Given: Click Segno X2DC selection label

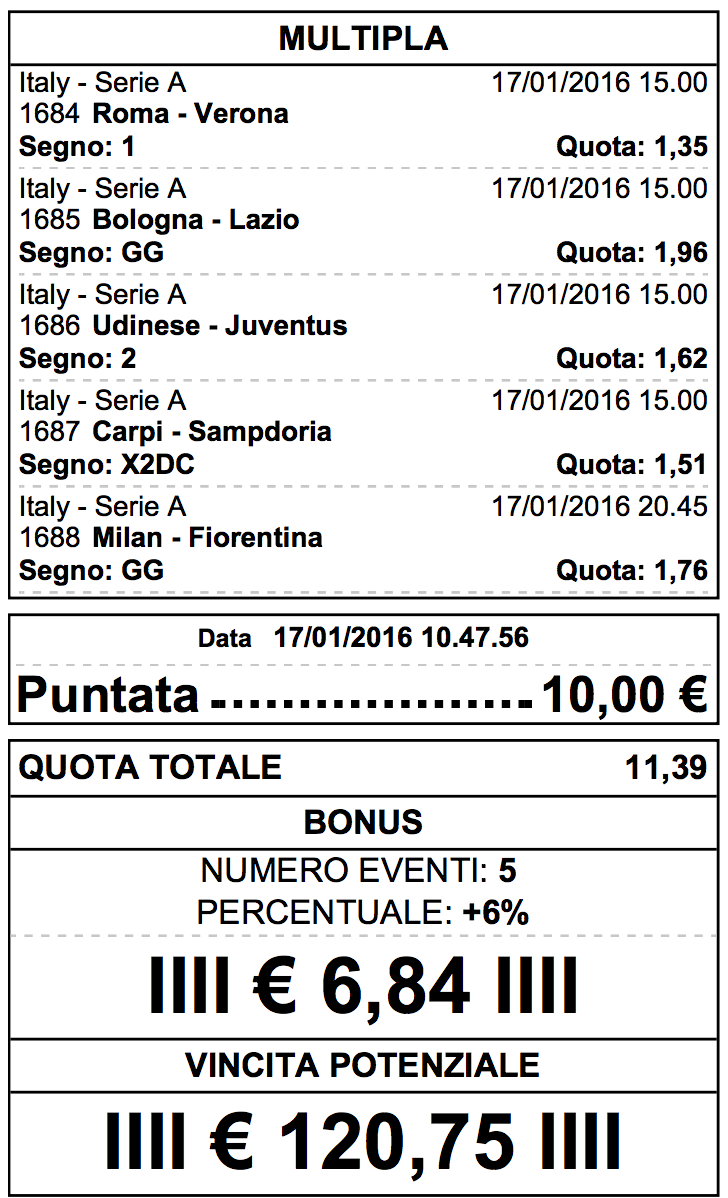Looking at the screenshot, I should pyautogui.click(x=107, y=465).
